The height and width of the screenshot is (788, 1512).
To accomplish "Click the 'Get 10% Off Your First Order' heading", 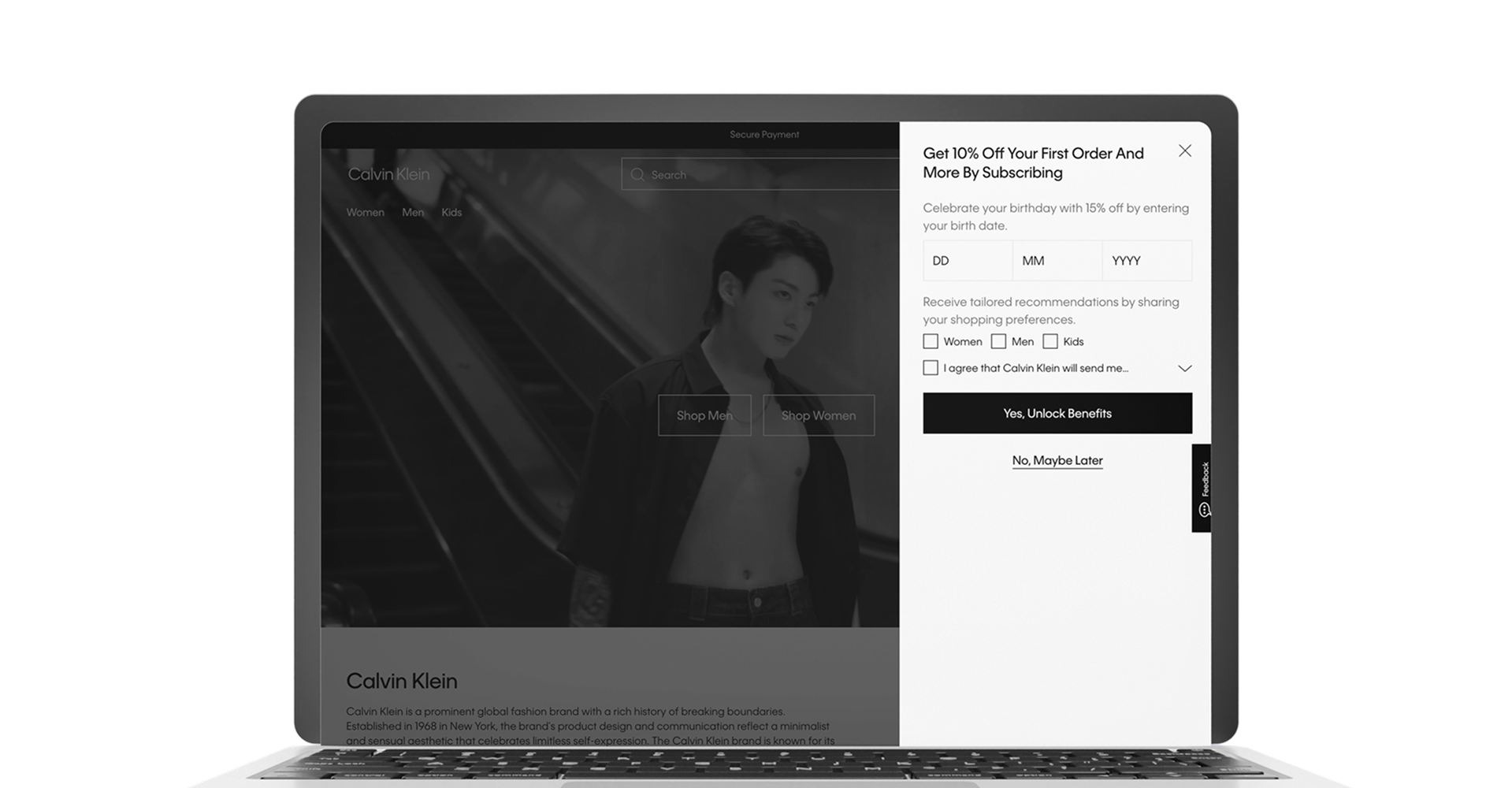I will [1033, 163].
